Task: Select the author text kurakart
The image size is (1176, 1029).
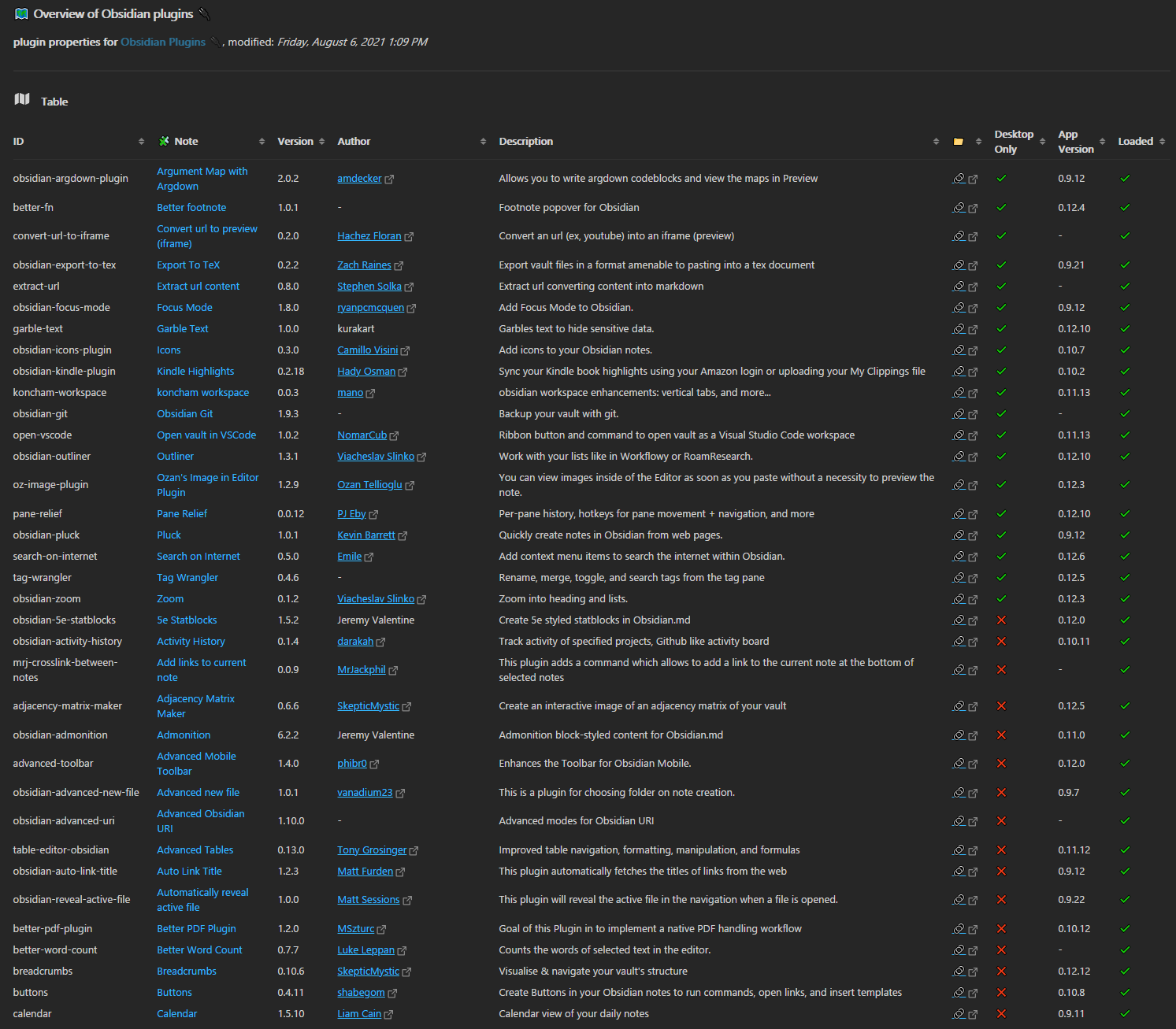Action: (356, 329)
